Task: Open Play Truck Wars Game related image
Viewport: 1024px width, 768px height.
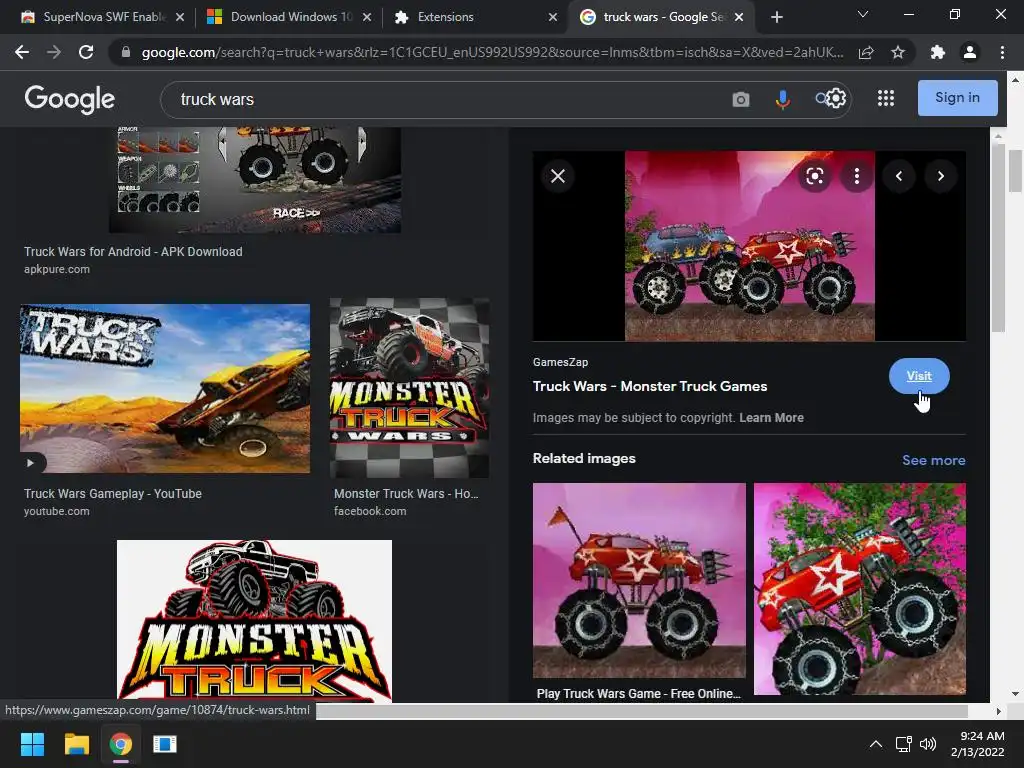Action: click(639, 581)
